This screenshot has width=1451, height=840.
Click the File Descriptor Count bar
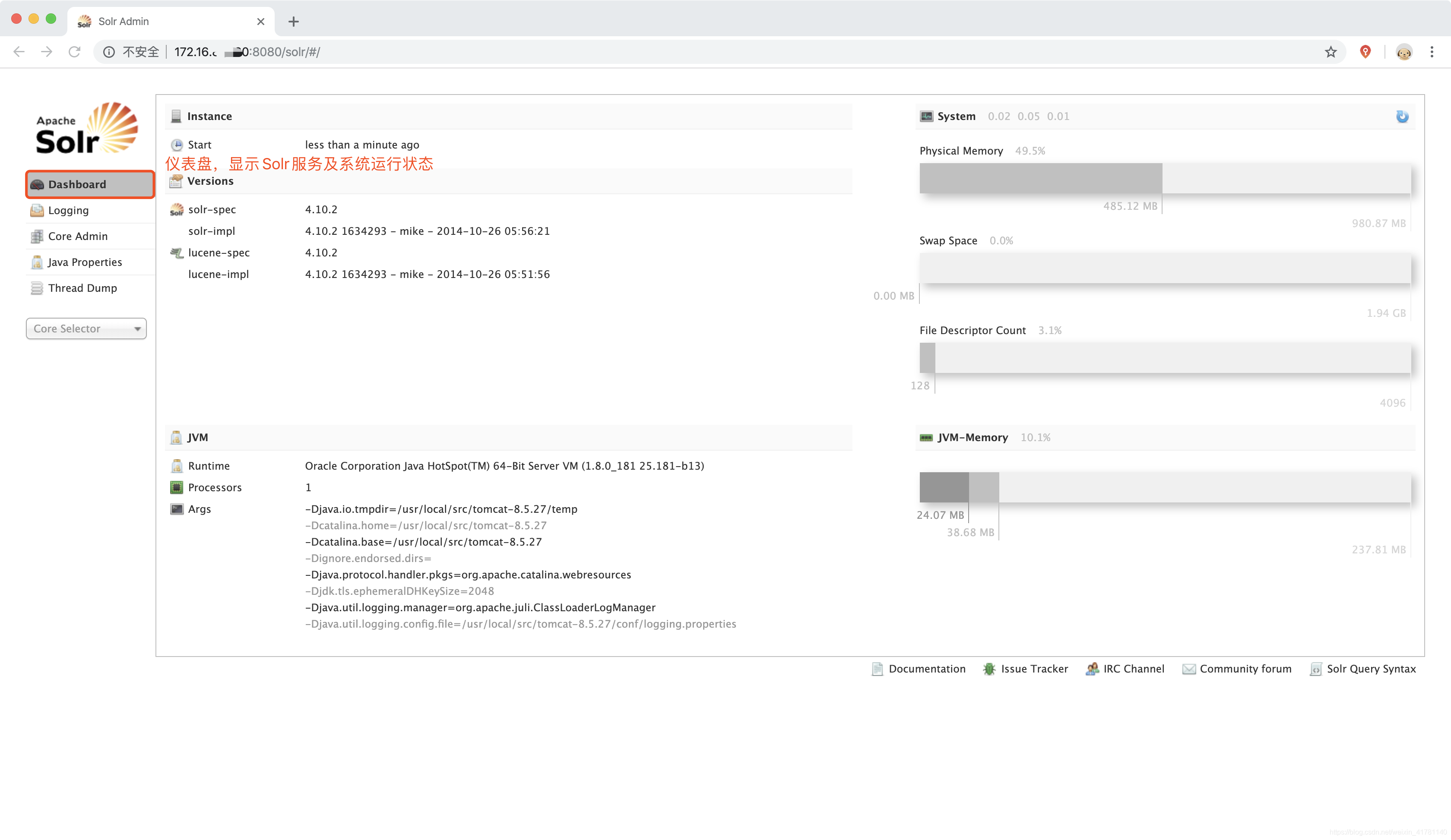click(x=1165, y=358)
